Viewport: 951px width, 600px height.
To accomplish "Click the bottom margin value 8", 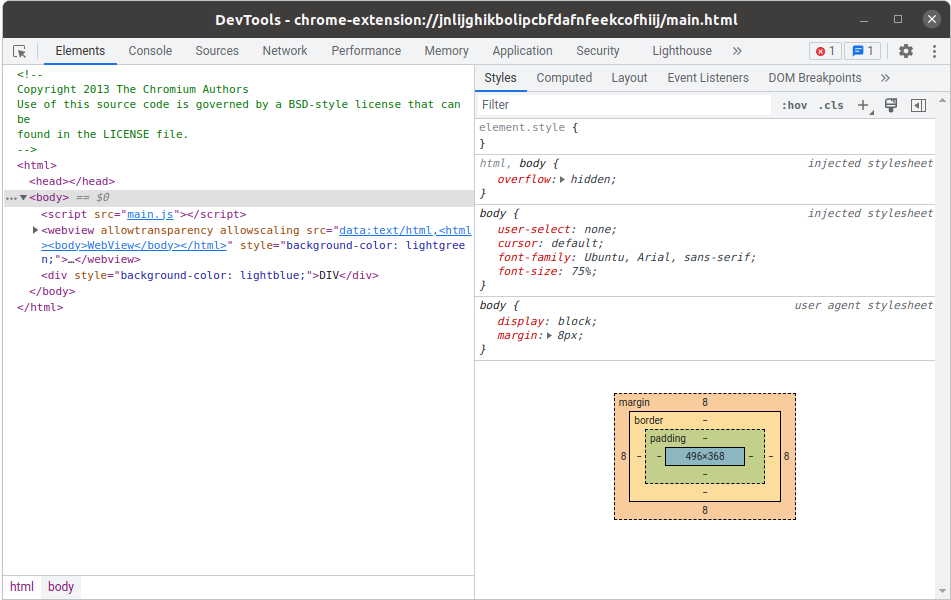I will tap(705, 510).
